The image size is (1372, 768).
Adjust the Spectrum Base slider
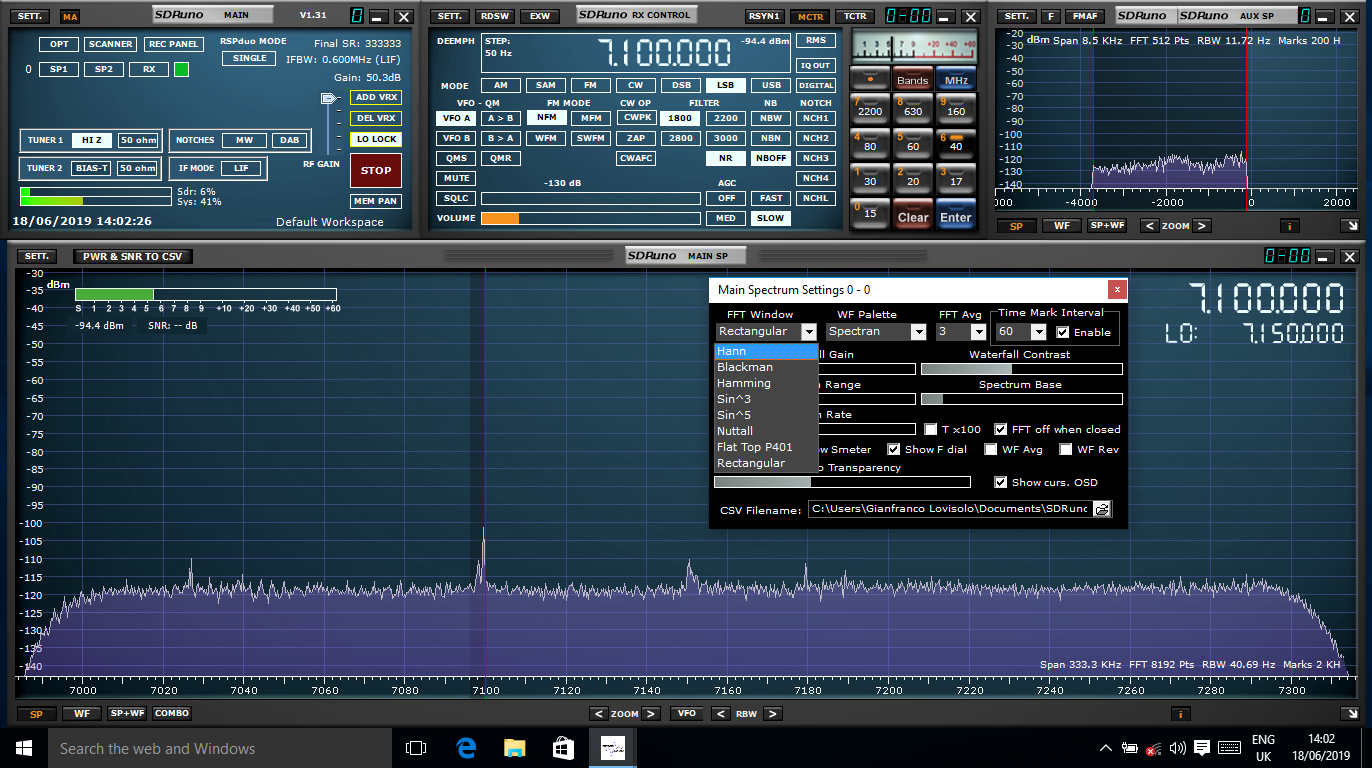(x=1021, y=399)
